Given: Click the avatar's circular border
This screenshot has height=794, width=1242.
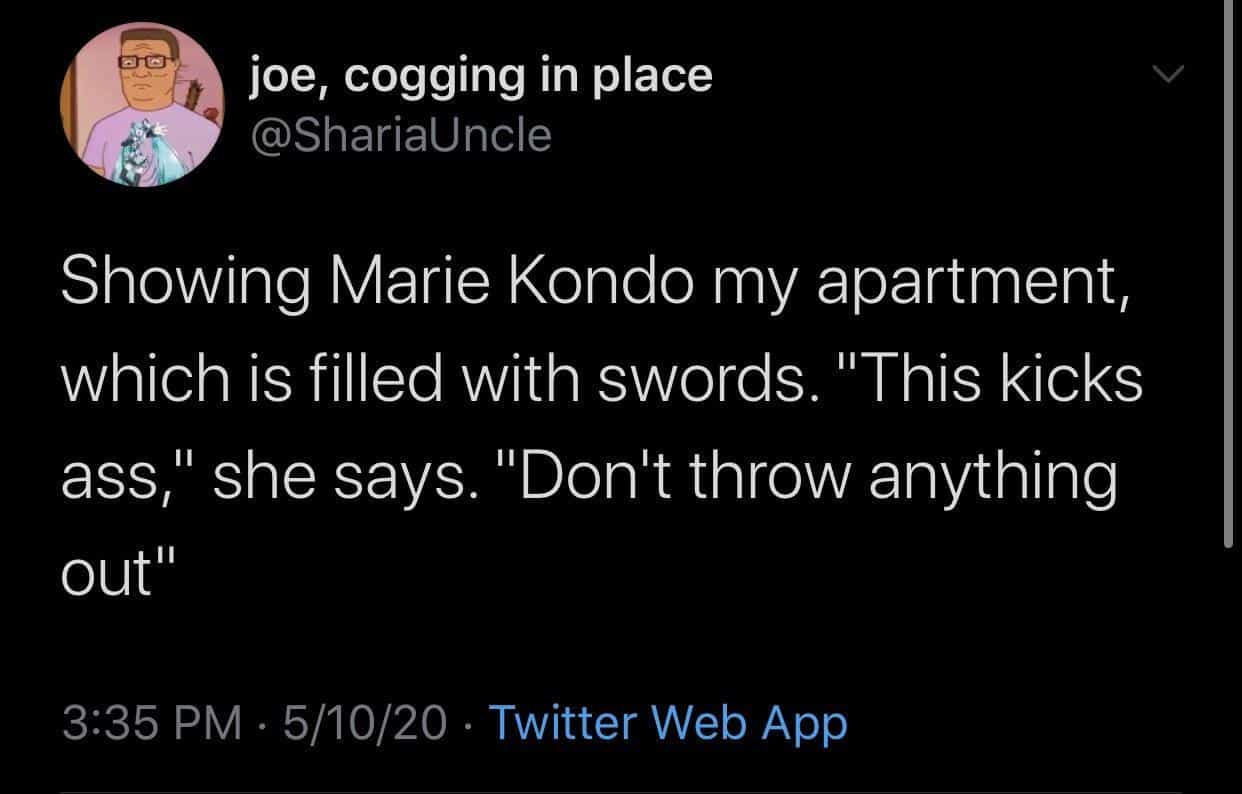Looking at the screenshot, I should coord(143,27).
